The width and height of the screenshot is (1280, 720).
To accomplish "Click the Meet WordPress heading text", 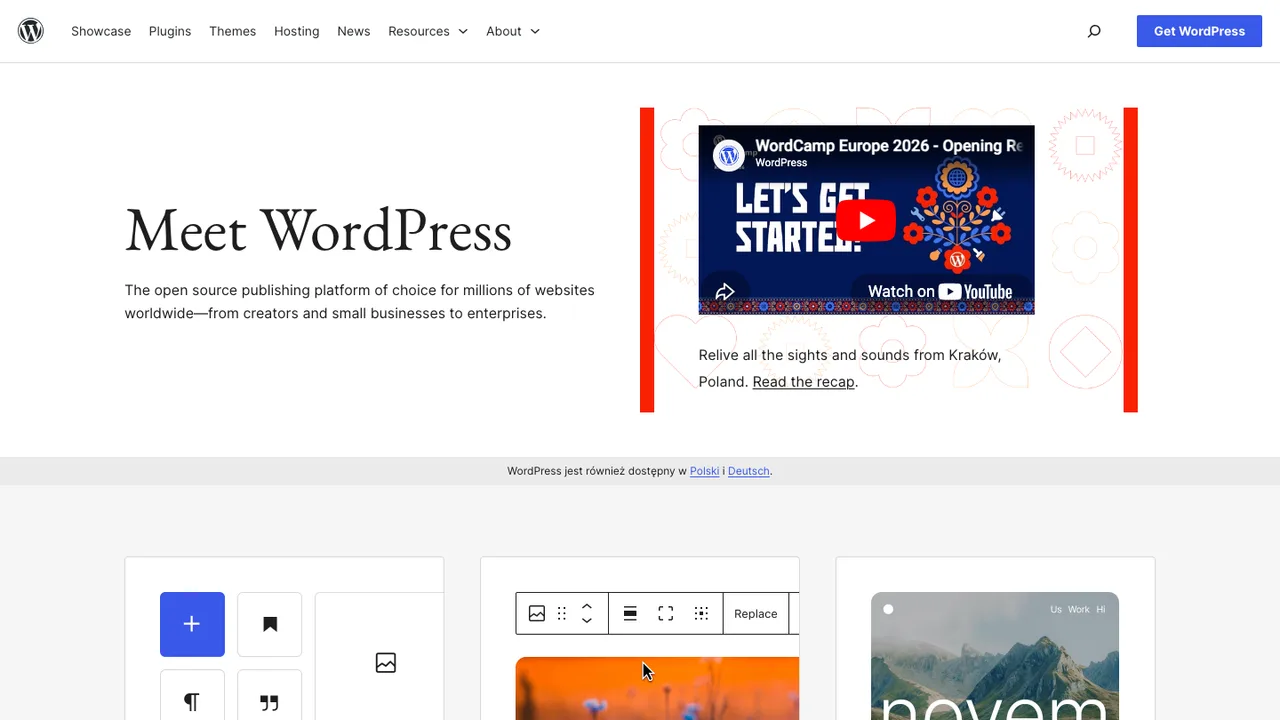I will 318,230.
